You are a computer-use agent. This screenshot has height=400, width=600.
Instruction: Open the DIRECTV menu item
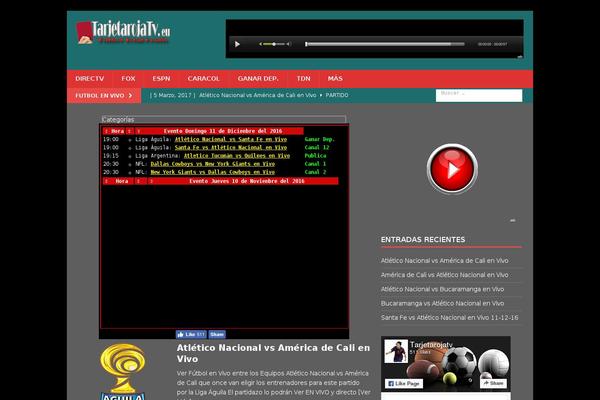tap(90, 78)
